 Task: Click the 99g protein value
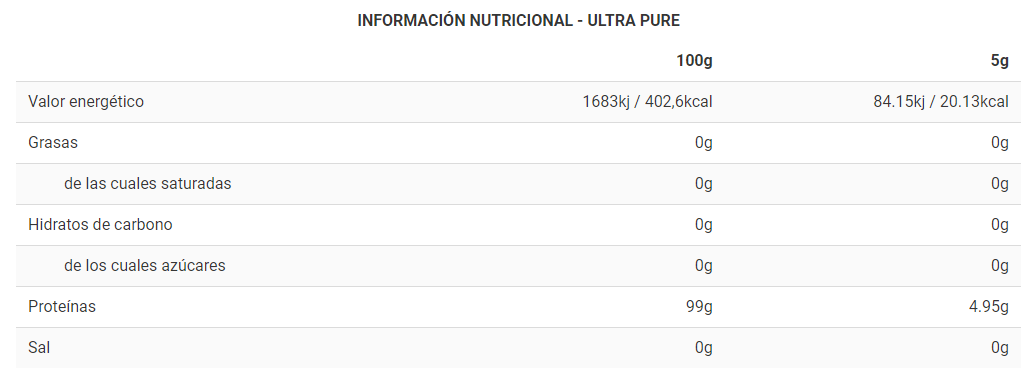tap(699, 306)
